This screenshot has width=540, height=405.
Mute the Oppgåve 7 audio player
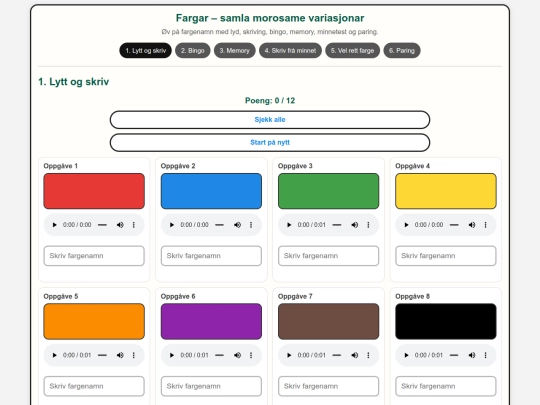point(354,355)
